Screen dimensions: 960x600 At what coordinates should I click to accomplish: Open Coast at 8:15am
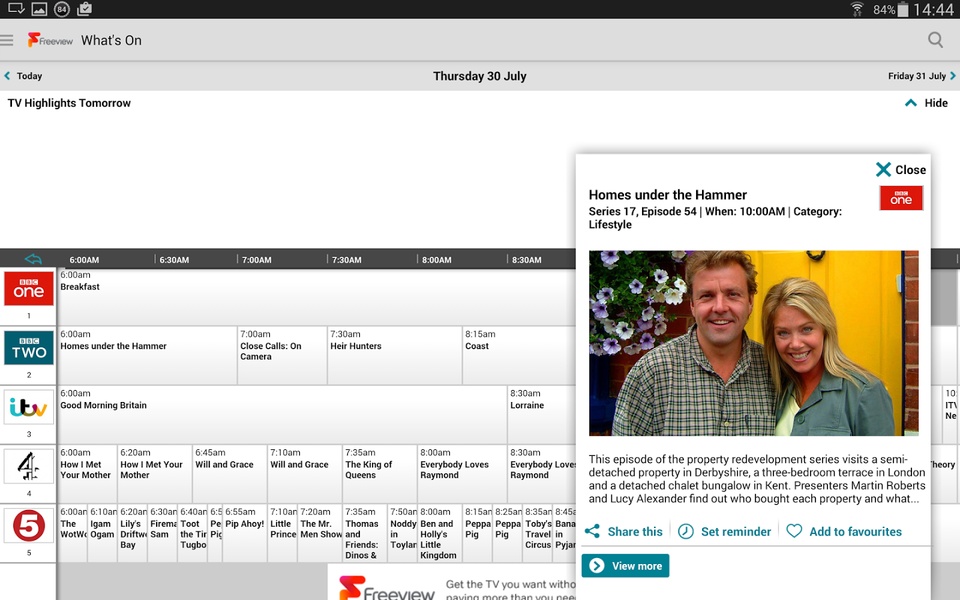[519, 356]
